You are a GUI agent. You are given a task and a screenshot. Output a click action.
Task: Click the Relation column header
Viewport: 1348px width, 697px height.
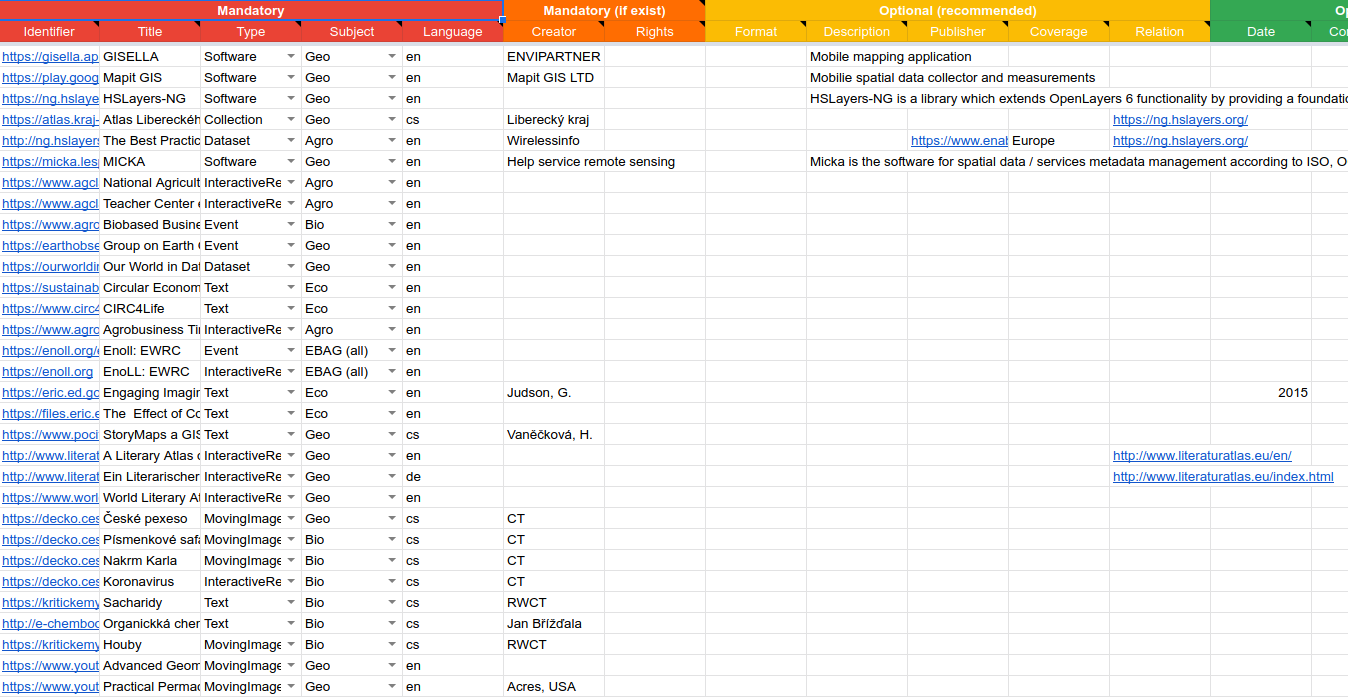1160,32
